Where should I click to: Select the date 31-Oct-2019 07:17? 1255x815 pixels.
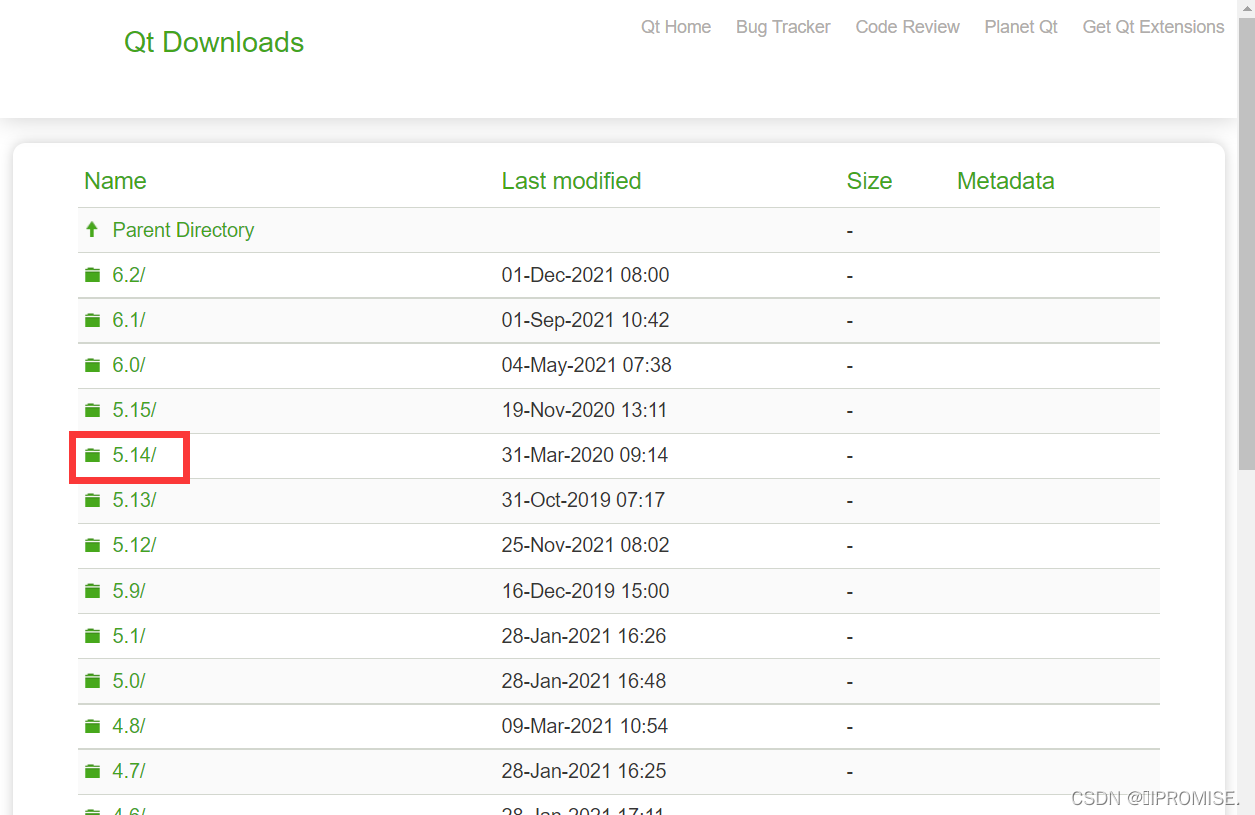pos(583,500)
